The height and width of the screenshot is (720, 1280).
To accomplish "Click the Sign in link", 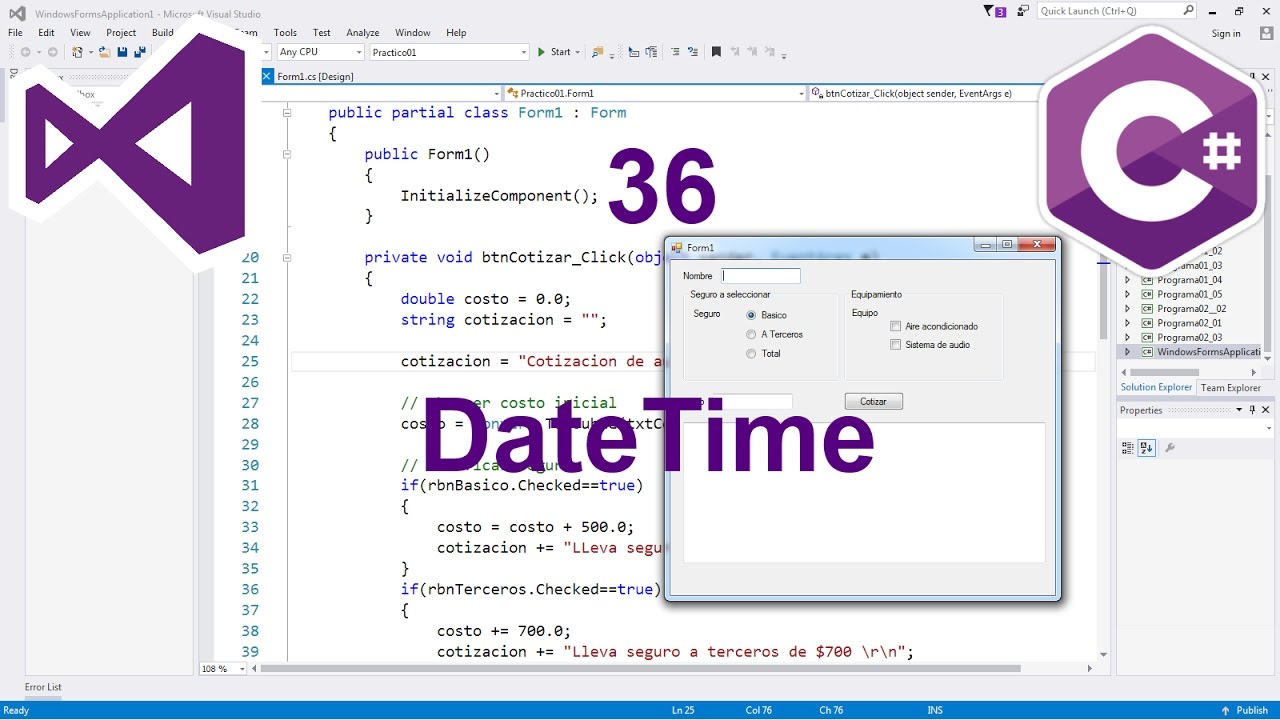I will pyautogui.click(x=1226, y=33).
